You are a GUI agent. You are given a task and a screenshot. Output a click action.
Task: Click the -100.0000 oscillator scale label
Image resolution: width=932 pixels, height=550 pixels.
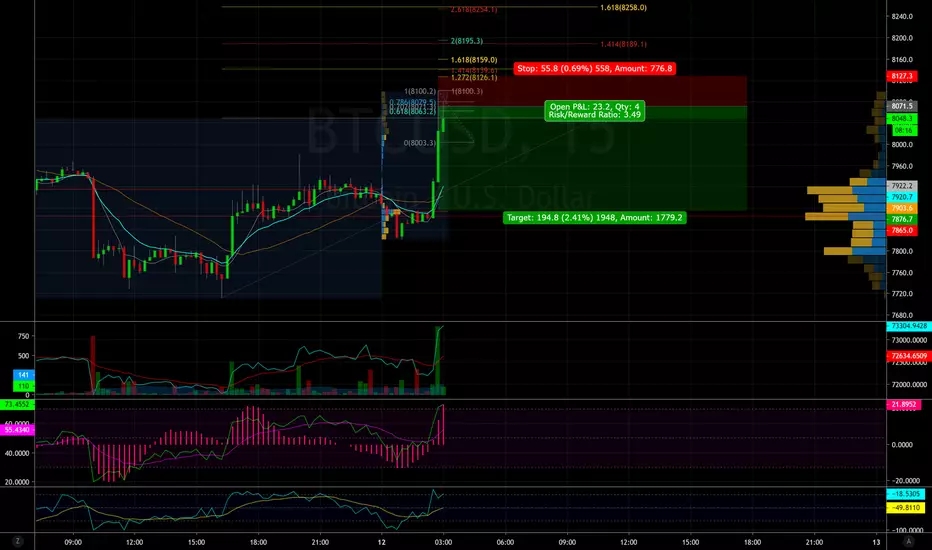[906, 530]
